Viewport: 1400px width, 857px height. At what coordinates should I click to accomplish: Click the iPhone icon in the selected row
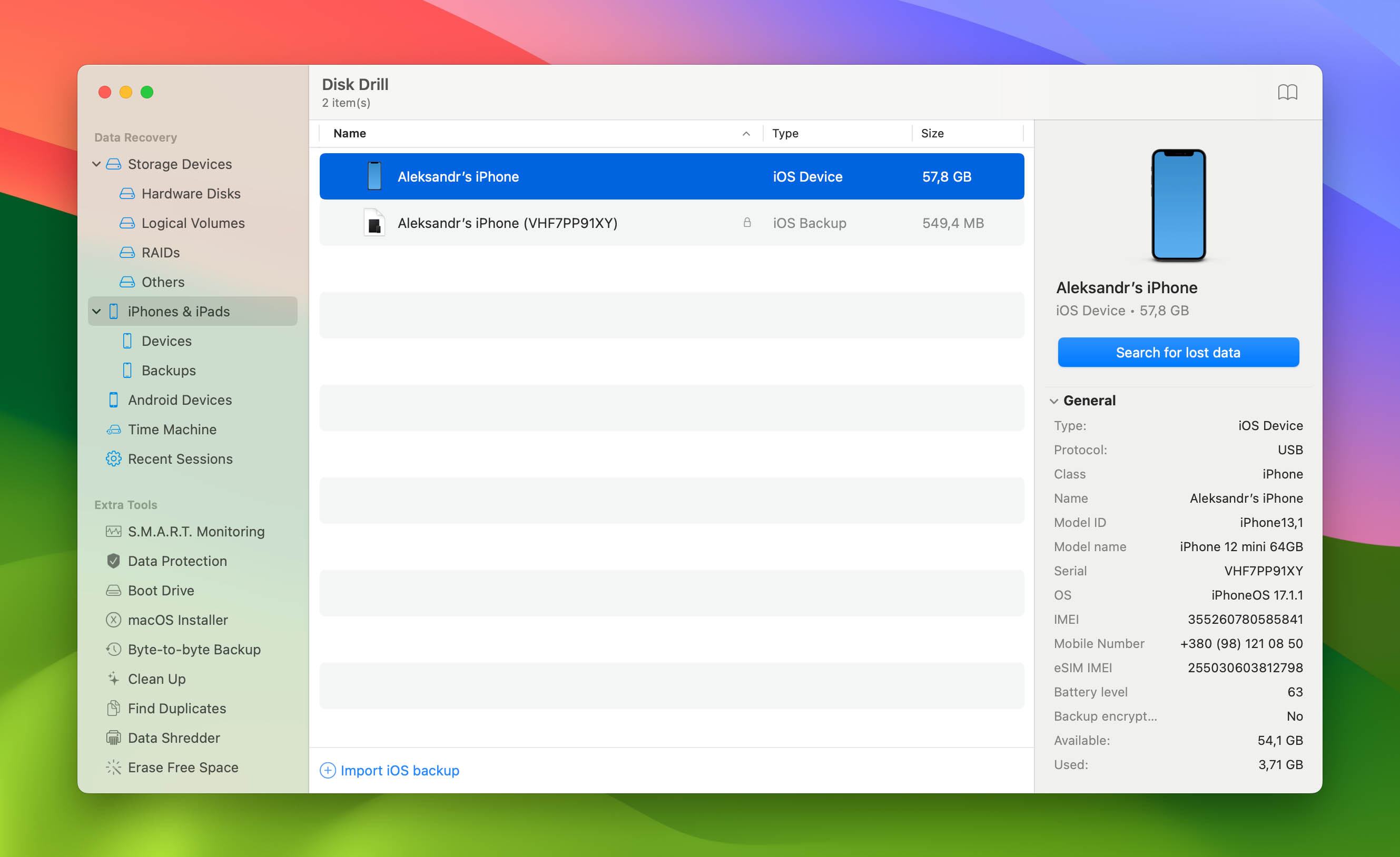[374, 176]
